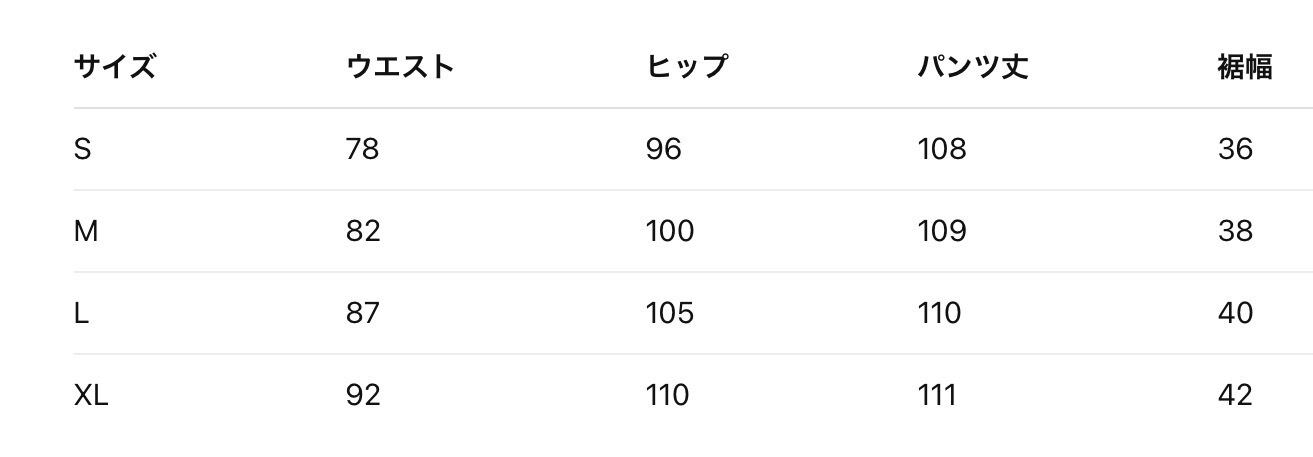The image size is (1313, 457).
Task: Click pants length value 111
Action: [x=937, y=395]
